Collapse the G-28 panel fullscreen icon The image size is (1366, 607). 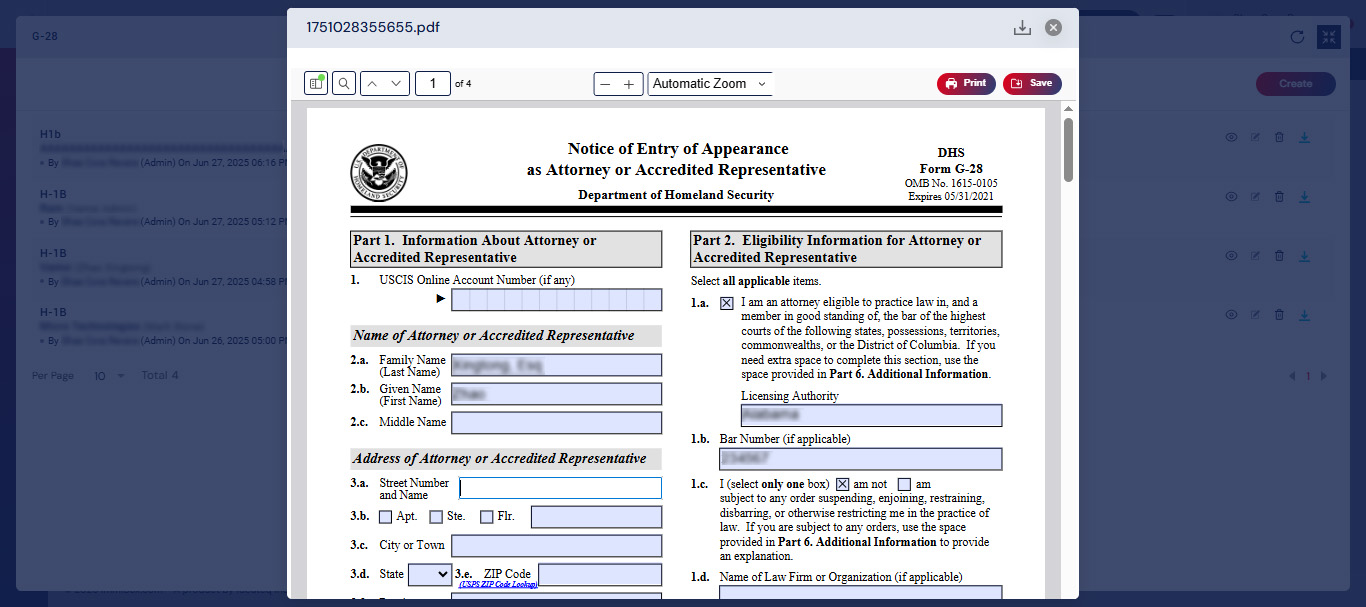click(1328, 37)
